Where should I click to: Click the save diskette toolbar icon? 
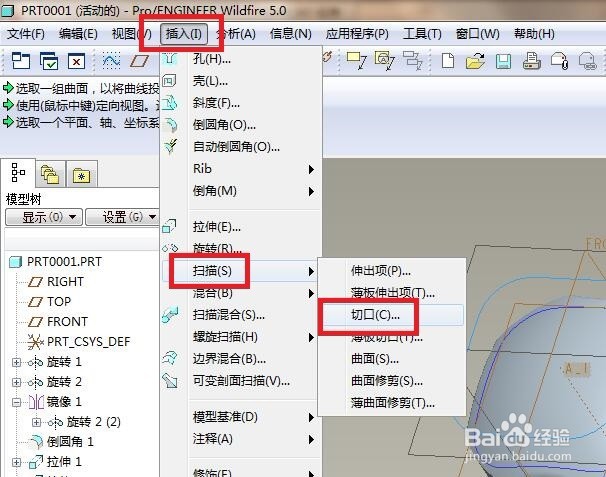click(x=503, y=61)
